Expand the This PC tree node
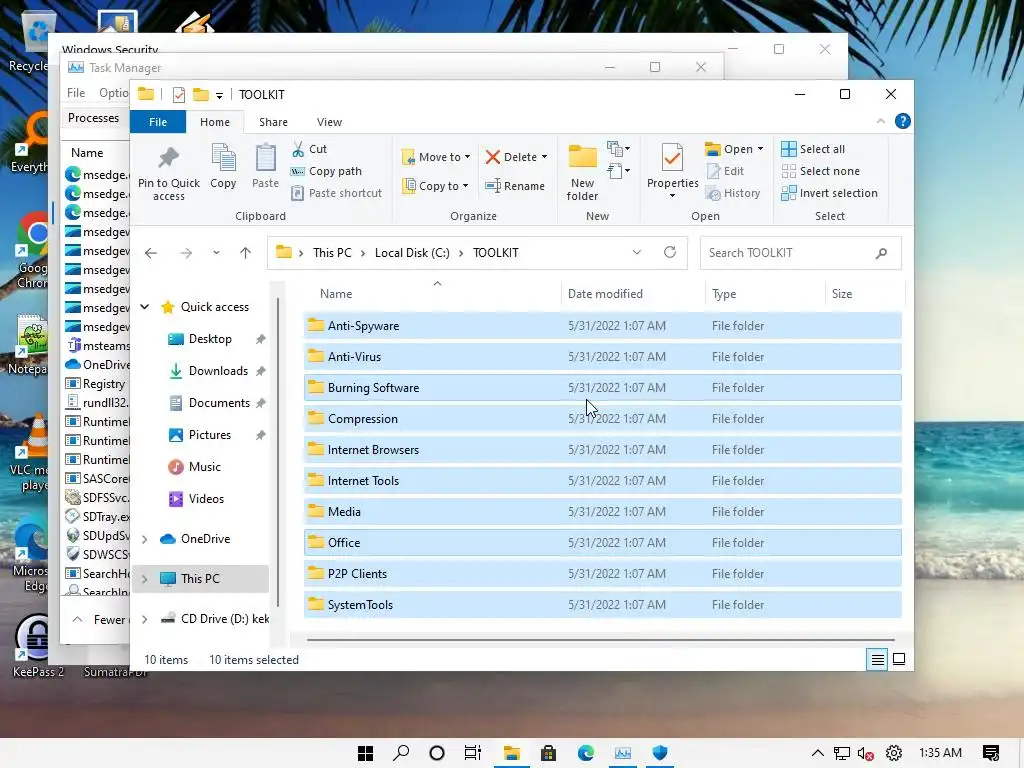 pos(145,579)
